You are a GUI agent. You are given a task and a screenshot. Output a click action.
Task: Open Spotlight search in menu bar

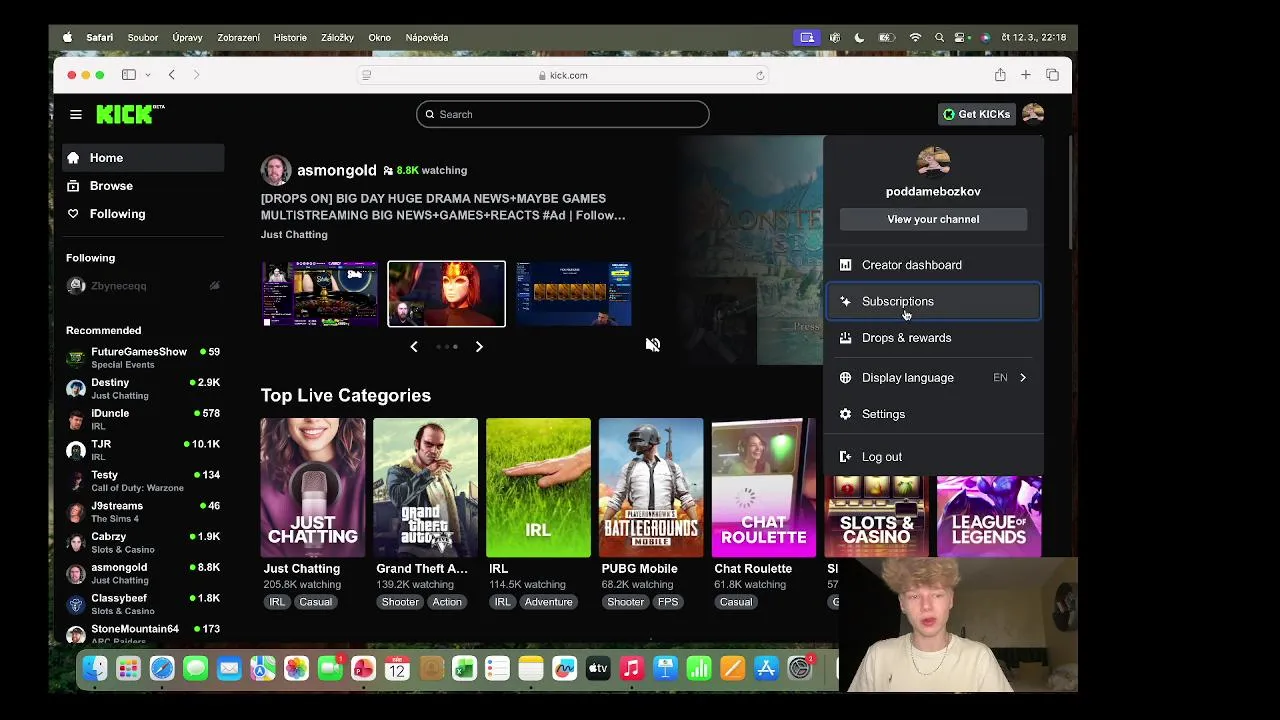(939, 38)
